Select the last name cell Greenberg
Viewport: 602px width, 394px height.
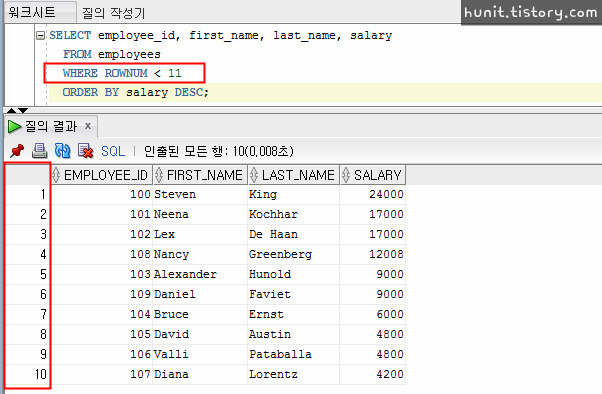tap(294, 254)
